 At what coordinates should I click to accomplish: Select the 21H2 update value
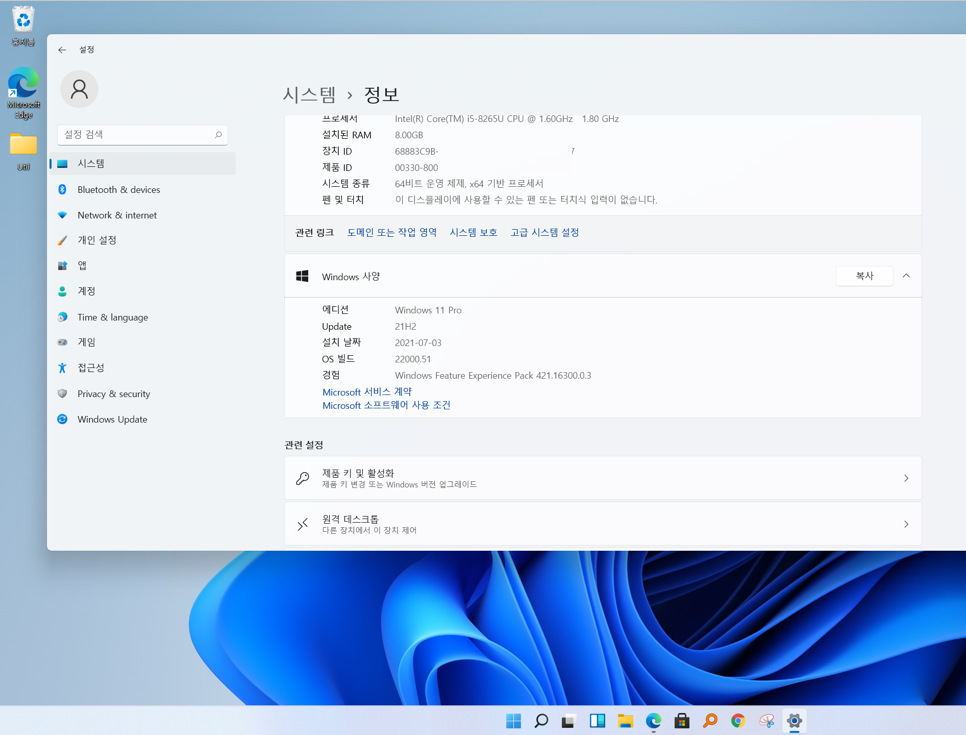(405, 327)
